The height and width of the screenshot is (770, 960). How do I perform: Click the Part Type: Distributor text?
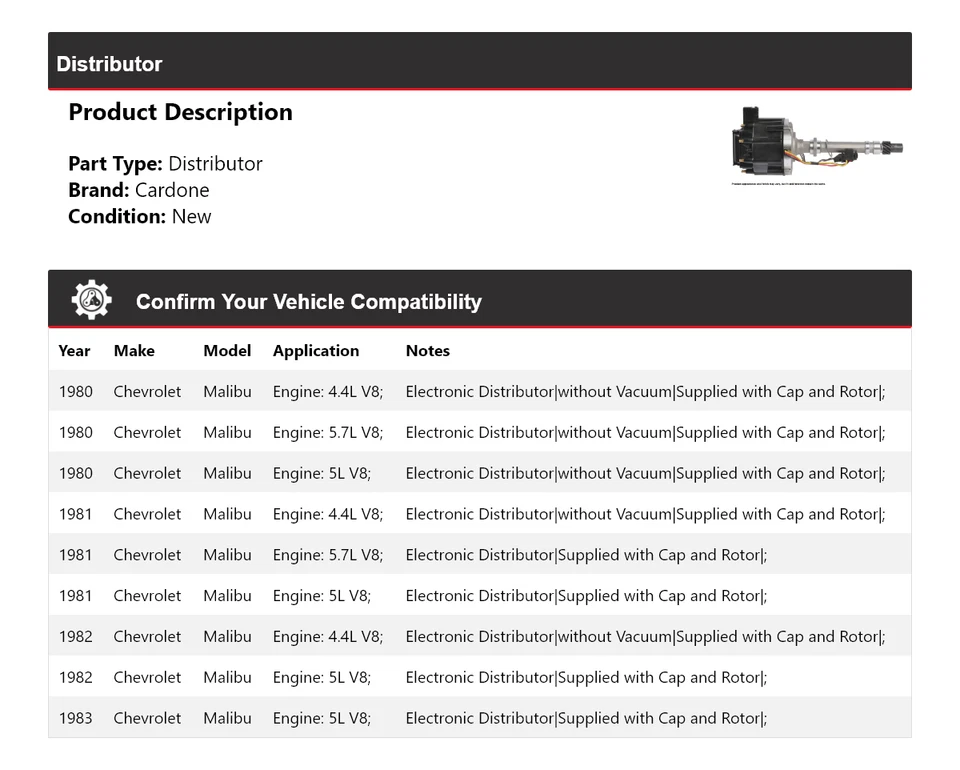[165, 164]
